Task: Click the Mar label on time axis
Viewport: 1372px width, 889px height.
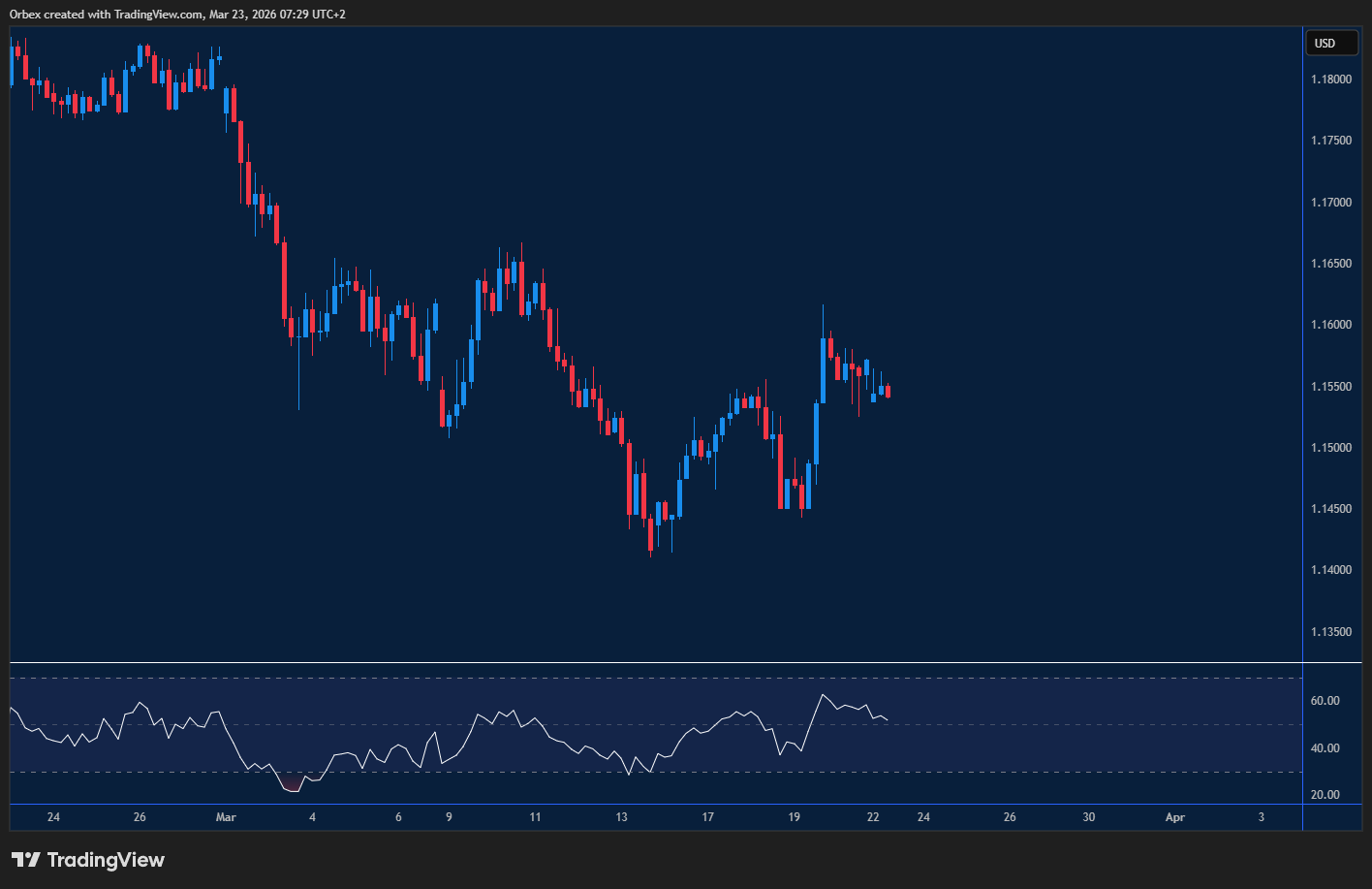Action: point(226,817)
